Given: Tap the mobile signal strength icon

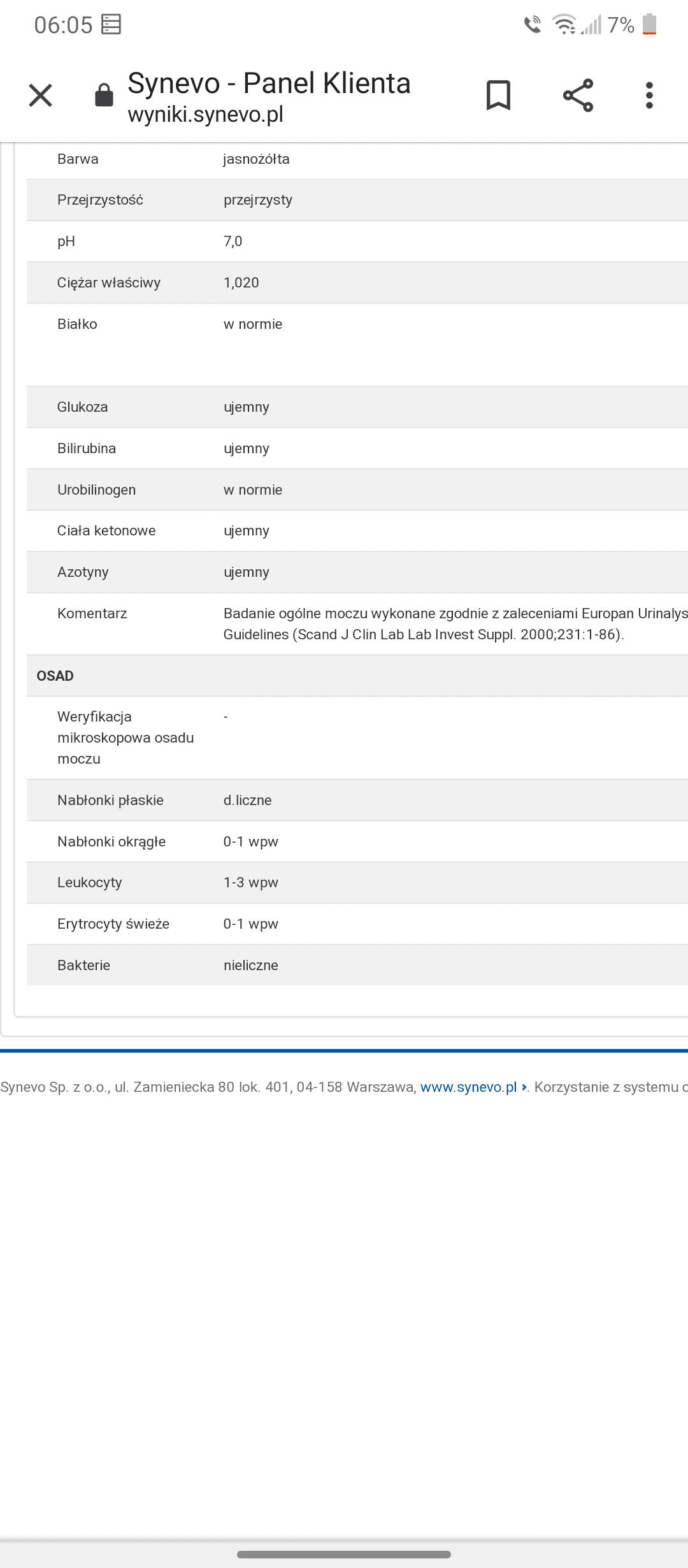Looking at the screenshot, I should (x=591, y=25).
